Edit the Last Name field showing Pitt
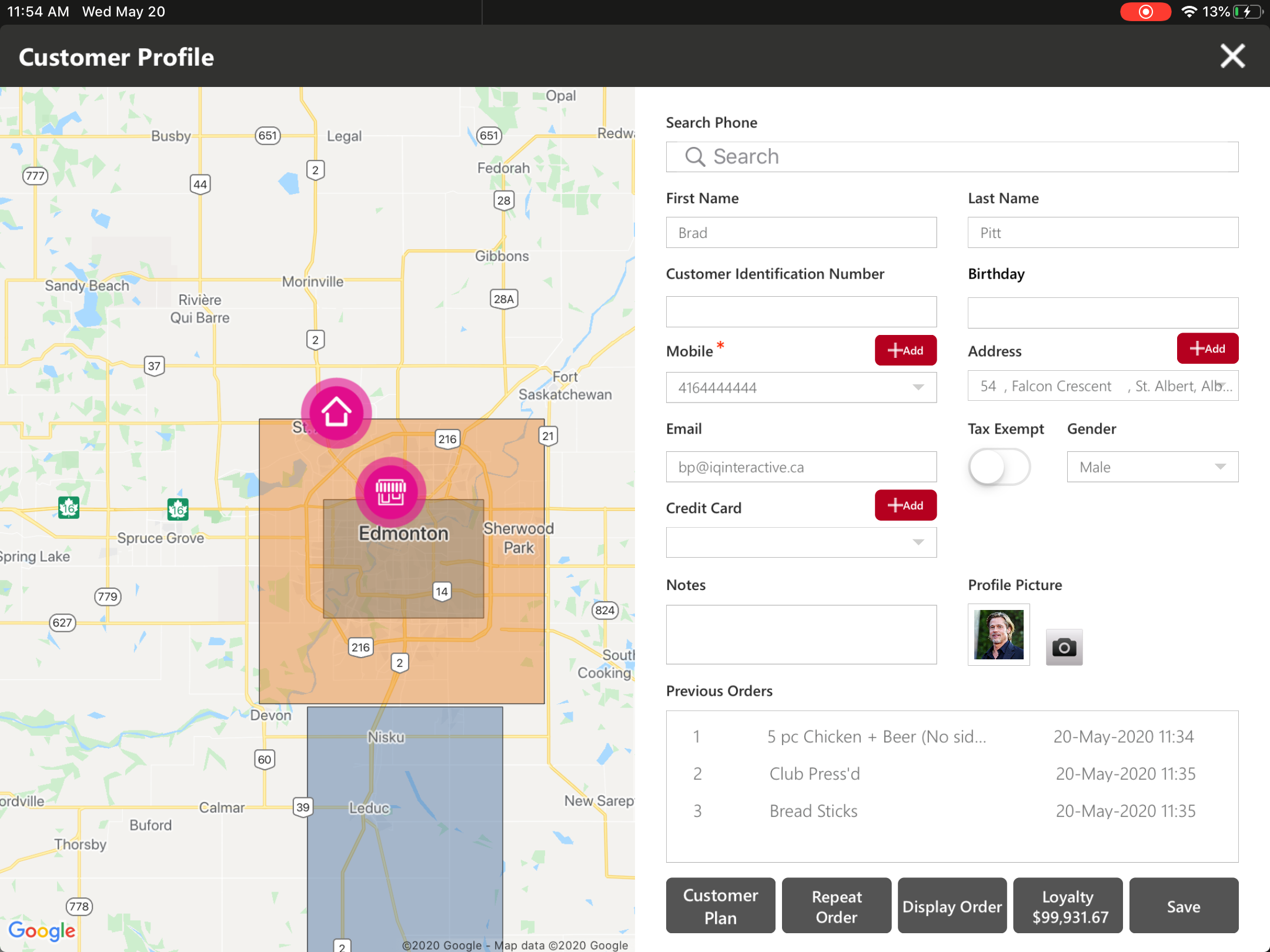 1103,233
